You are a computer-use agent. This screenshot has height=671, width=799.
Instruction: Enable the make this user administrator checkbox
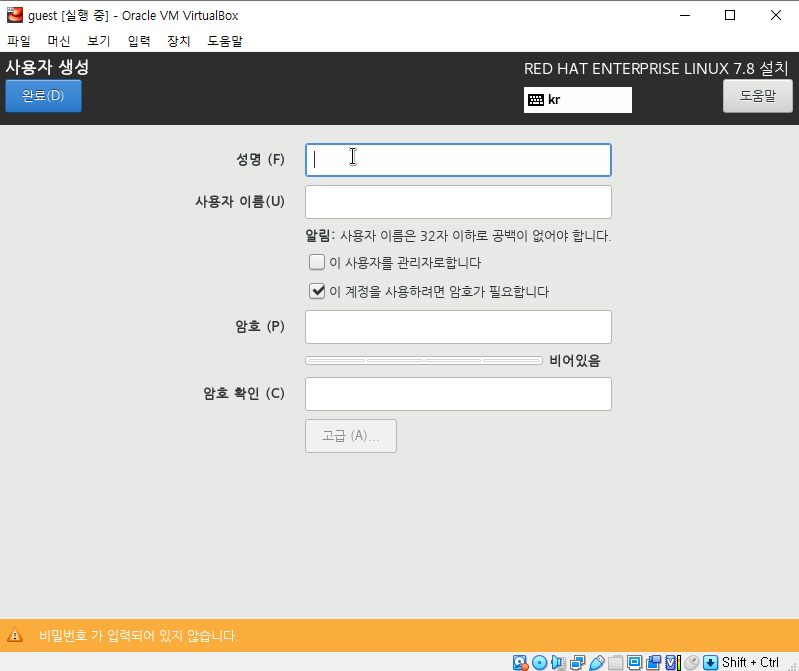[317, 262]
